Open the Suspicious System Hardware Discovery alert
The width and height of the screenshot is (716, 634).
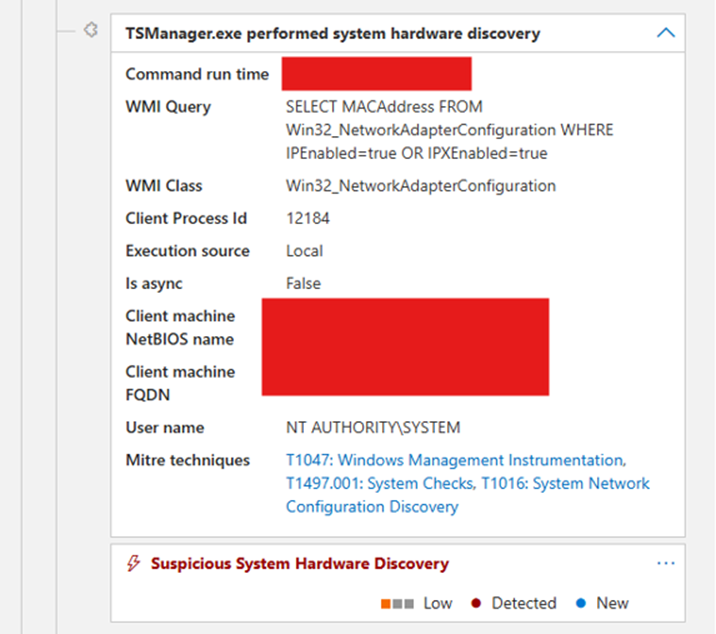coord(299,564)
